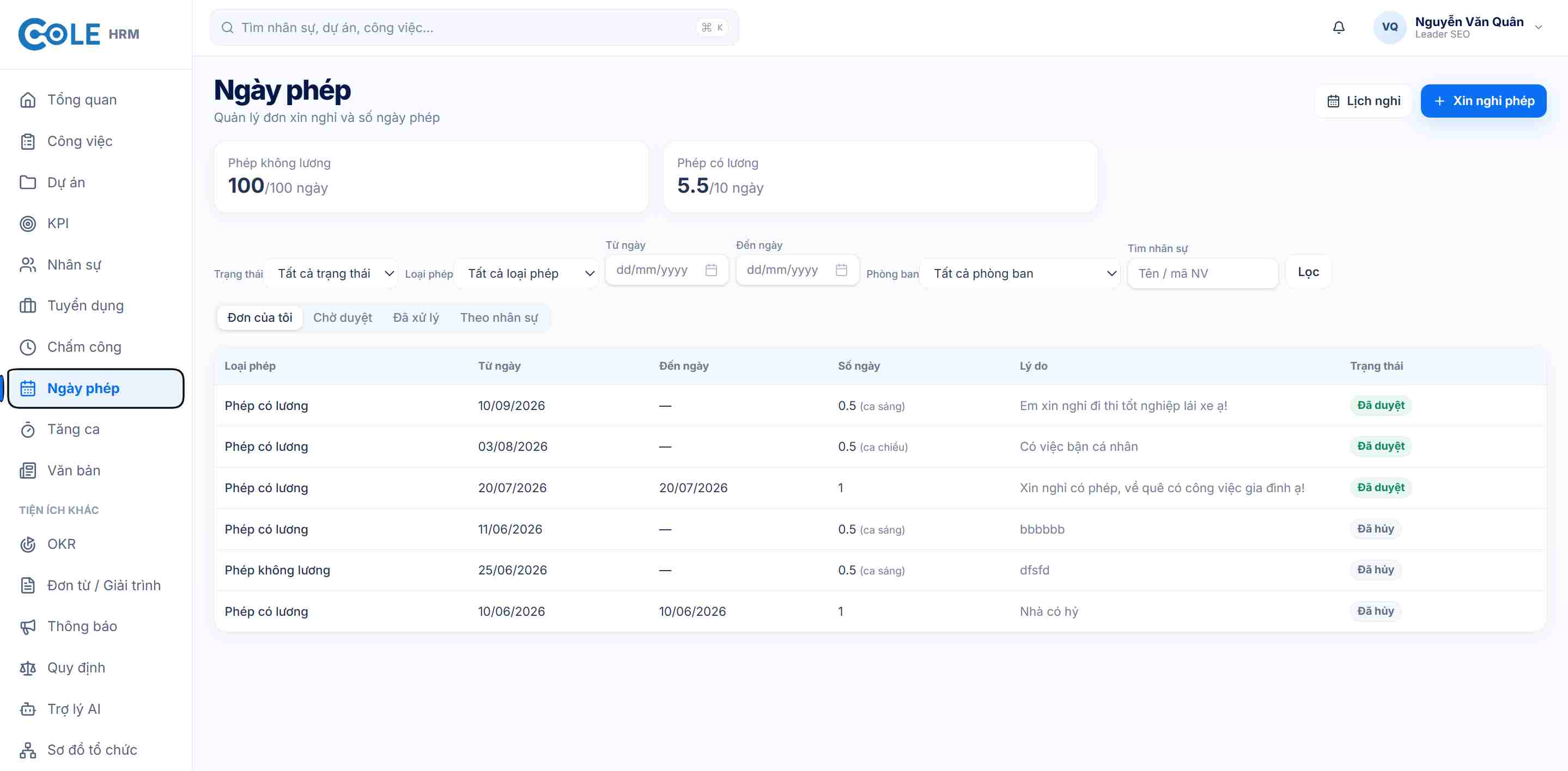1568x771 pixels.
Task: Click the VQ user avatar
Action: point(1390,27)
